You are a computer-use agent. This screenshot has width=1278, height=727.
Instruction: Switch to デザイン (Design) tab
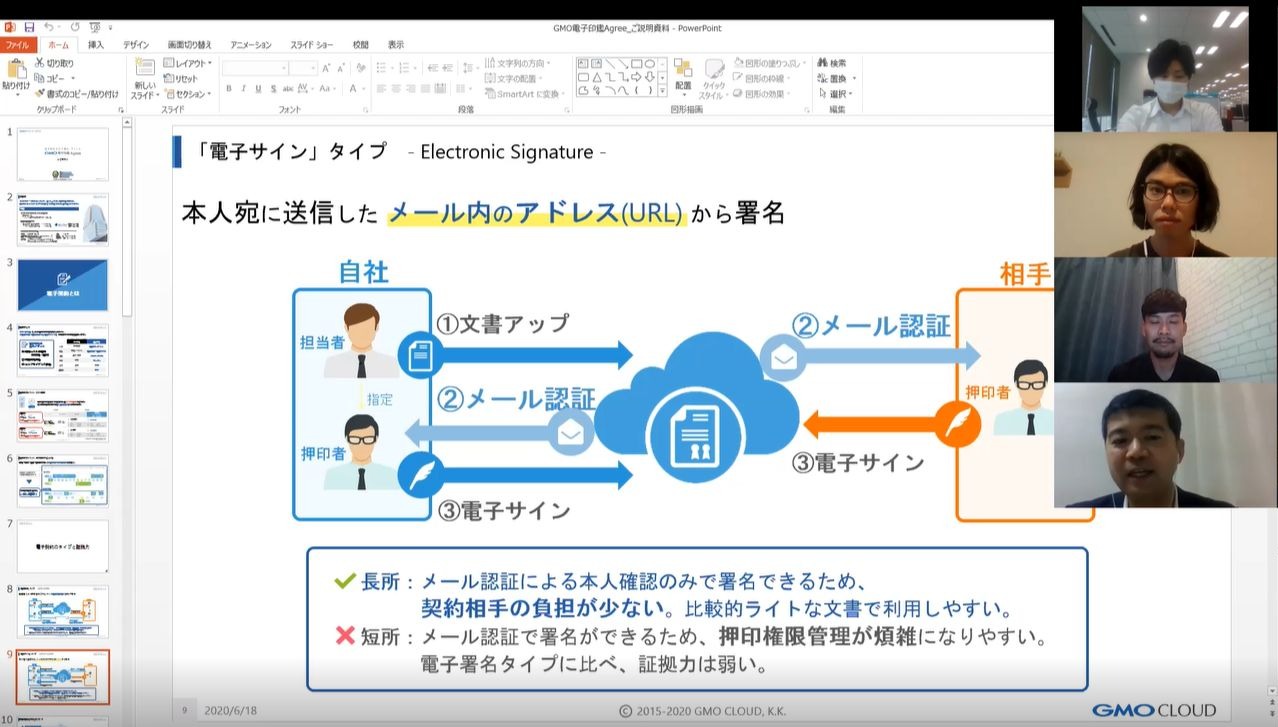136,45
